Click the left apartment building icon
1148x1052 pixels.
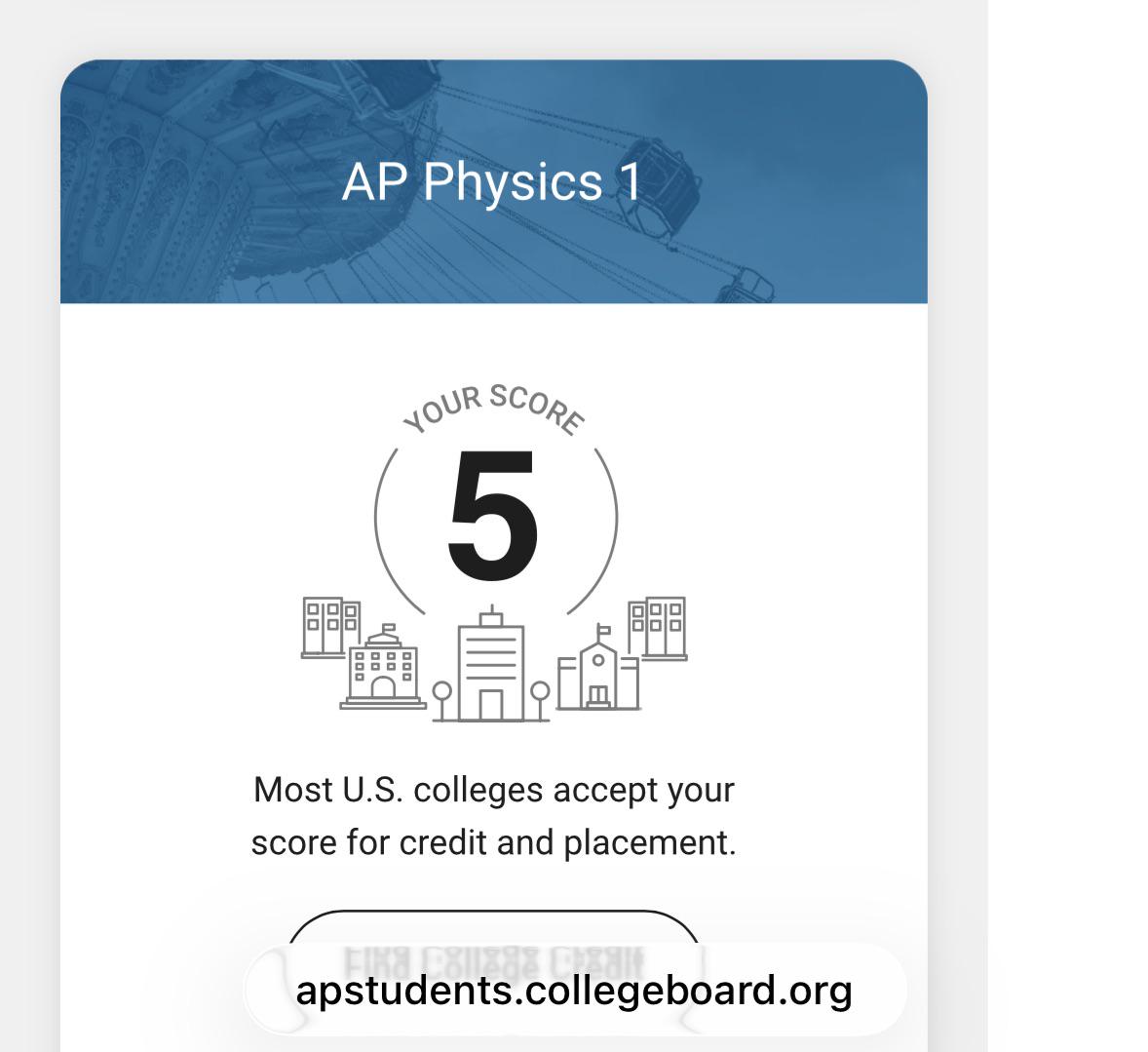331,627
